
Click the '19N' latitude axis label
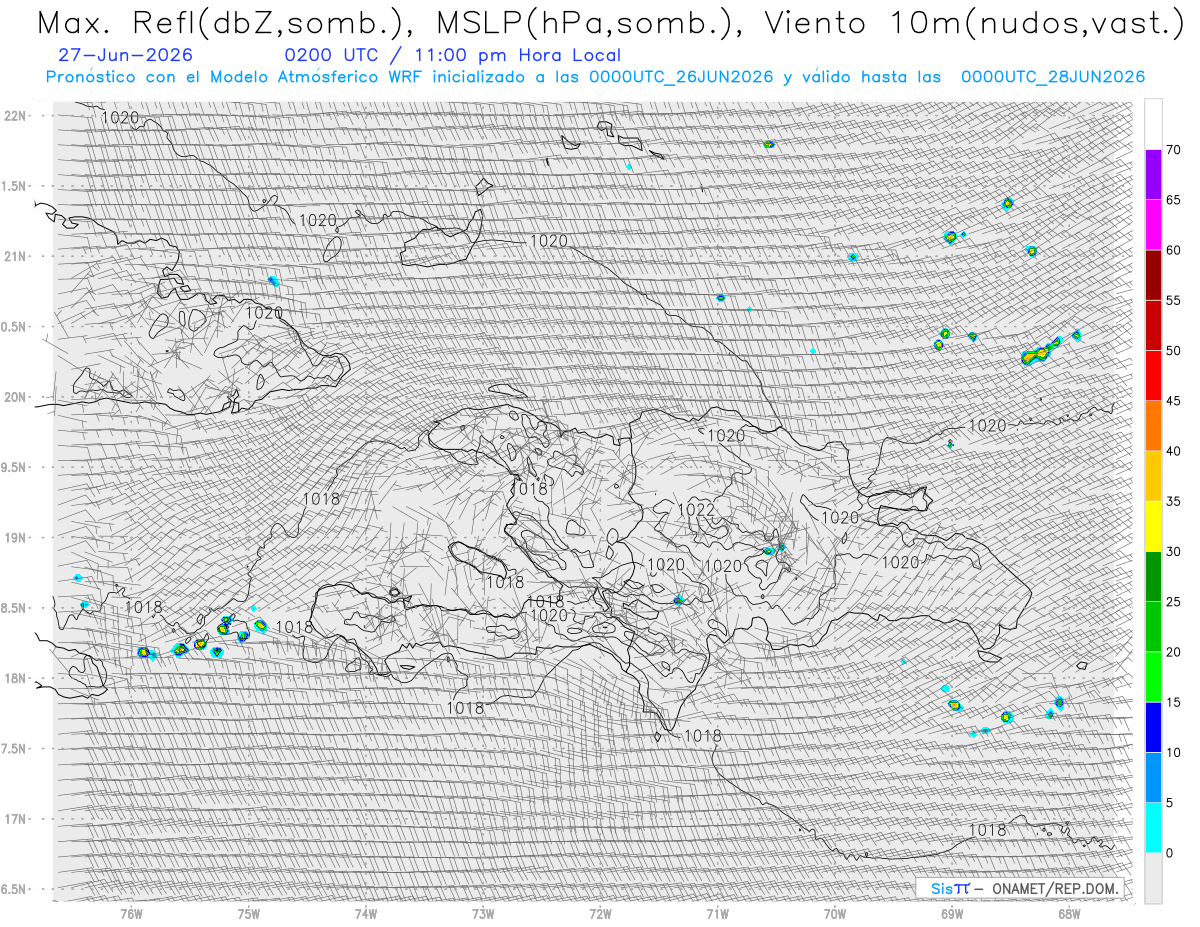[16, 538]
